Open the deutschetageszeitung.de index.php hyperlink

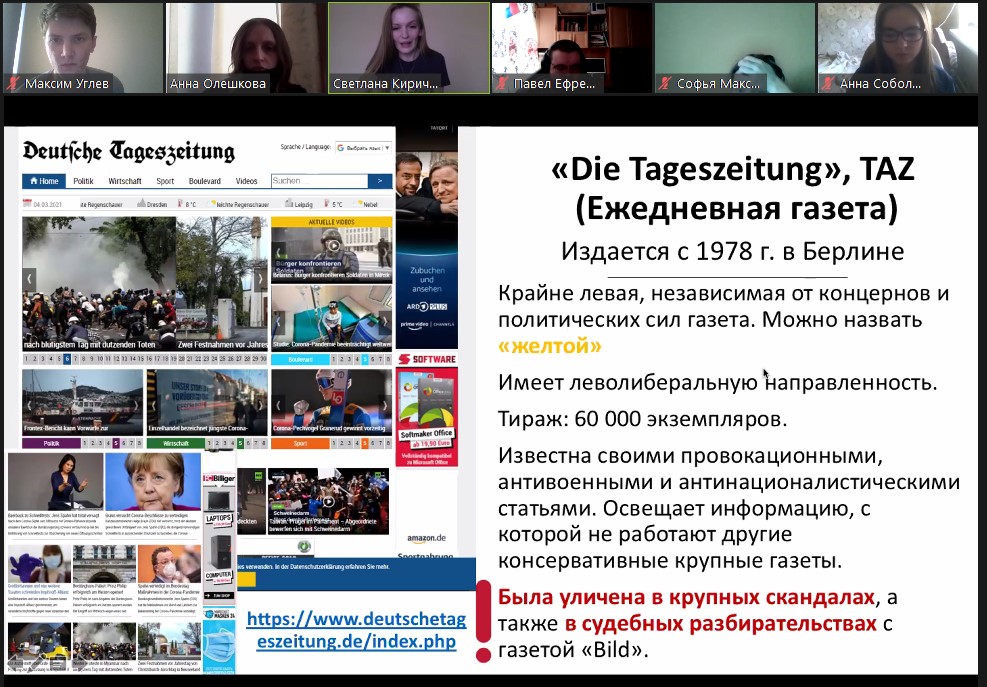(x=355, y=630)
